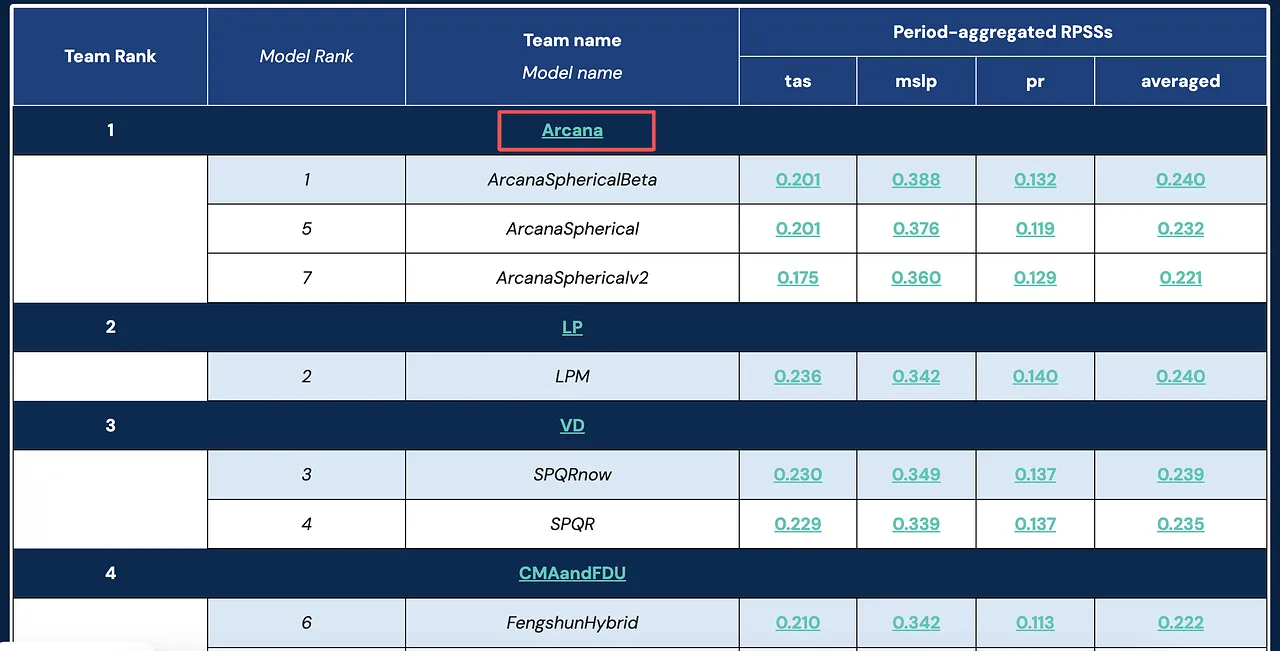The image size is (1280, 651).
Task: Click SPQRnow mslp score 0.349
Action: point(916,475)
